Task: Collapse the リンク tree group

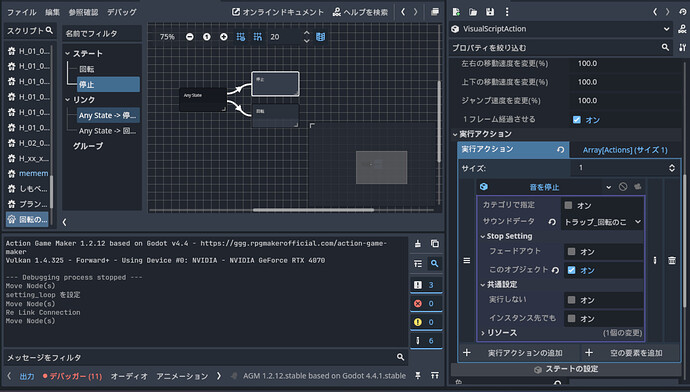Action: coord(67,99)
